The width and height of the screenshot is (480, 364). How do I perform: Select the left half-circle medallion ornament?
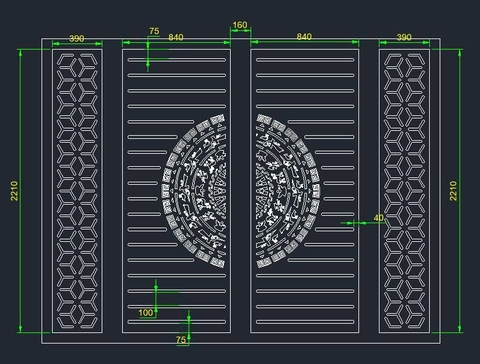(x=194, y=191)
